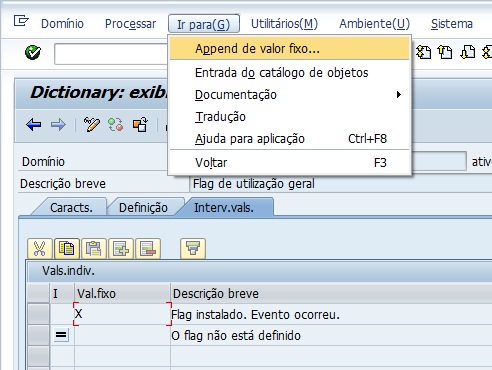This screenshot has width=492, height=370.
Task: Click the Val.fixo cell containing X
Action: point(122,314)
